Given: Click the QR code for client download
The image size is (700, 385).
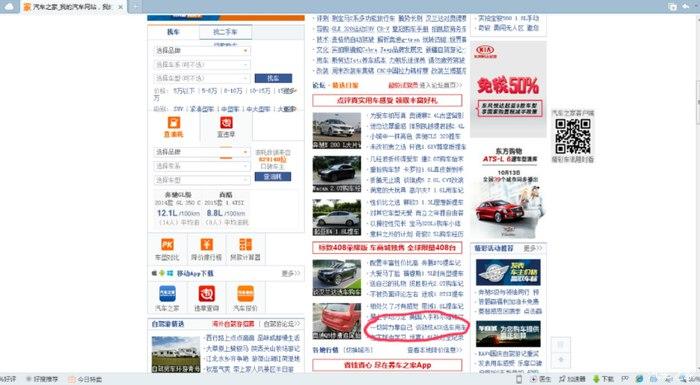Looking at the screenshot, I should click(573, 136).
